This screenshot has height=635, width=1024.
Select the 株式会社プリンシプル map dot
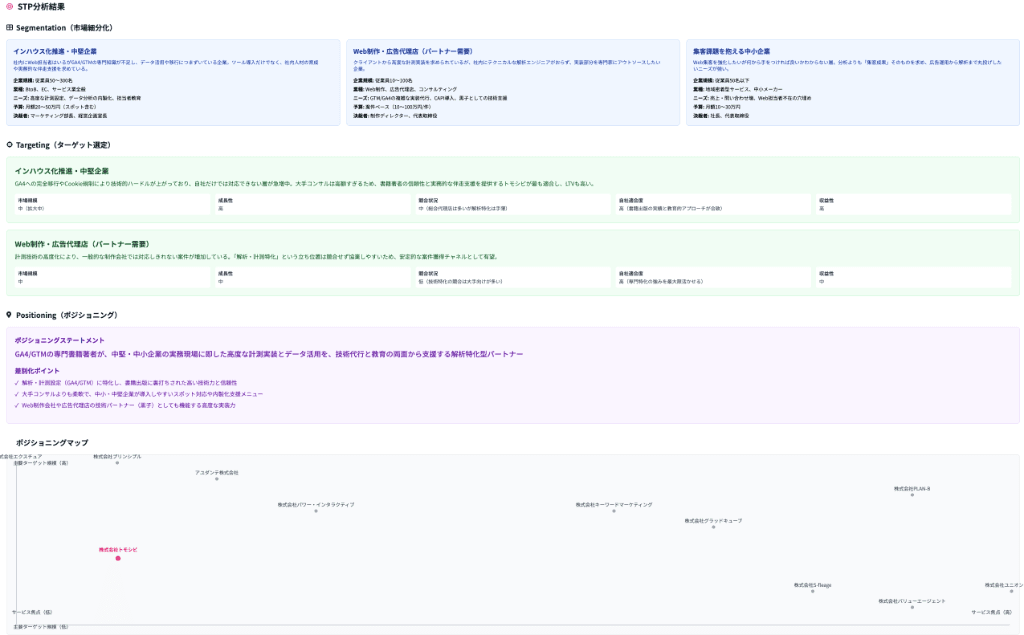pyautogui.click(x=117, y=463)
